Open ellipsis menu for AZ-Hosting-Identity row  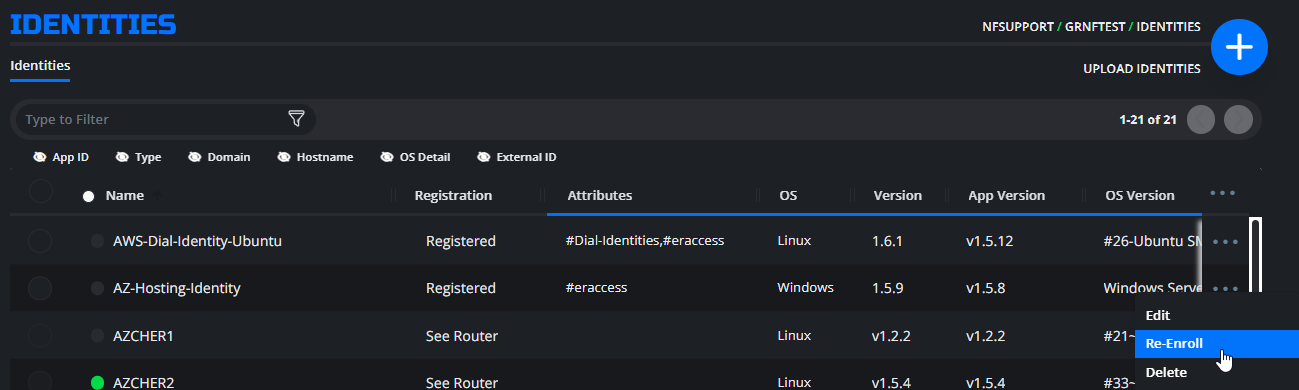coord(1225,288)
